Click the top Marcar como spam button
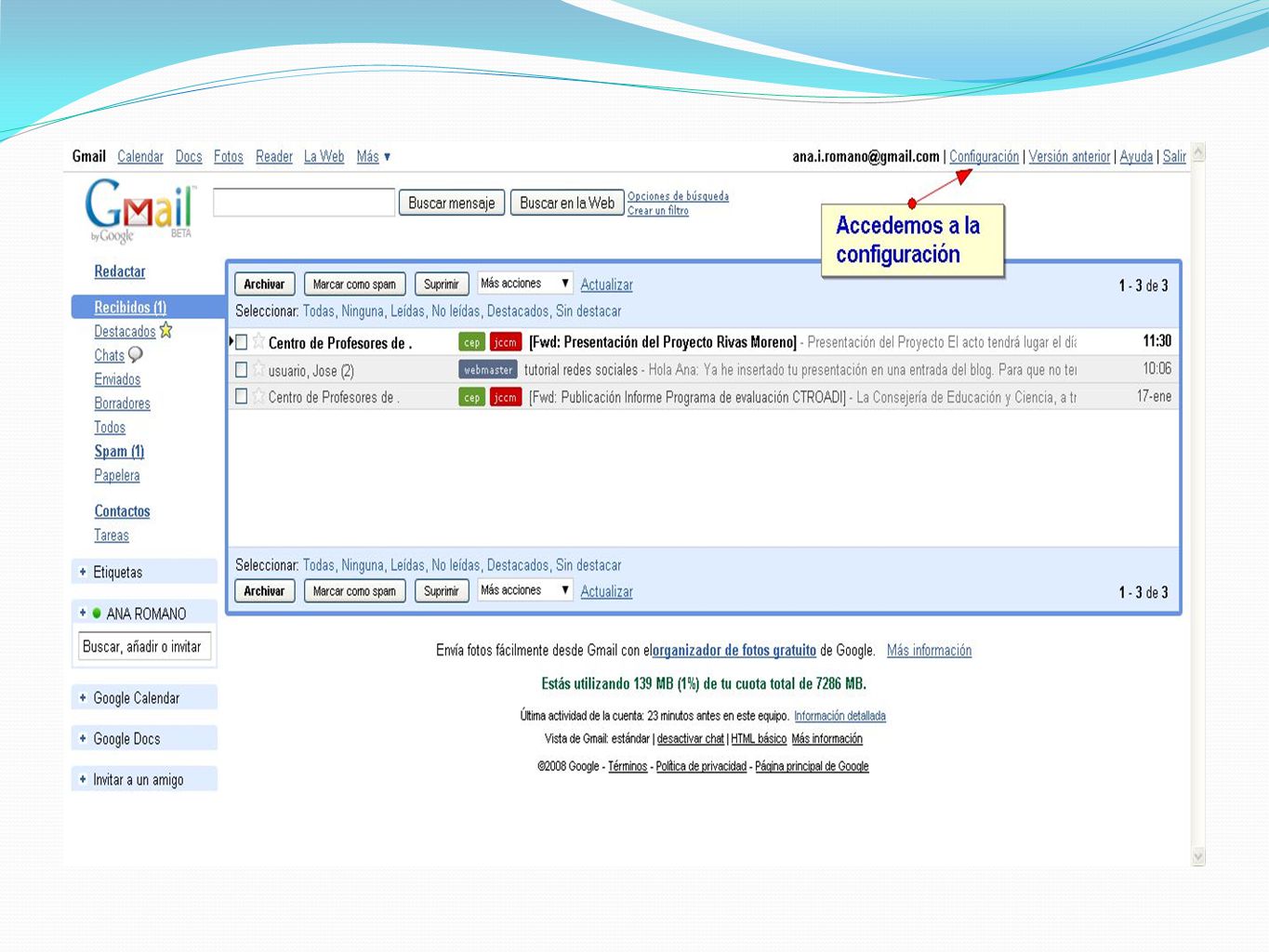The width and height of the screenshot is (1269, 952). pyautogui.click(x=354, y=284)
